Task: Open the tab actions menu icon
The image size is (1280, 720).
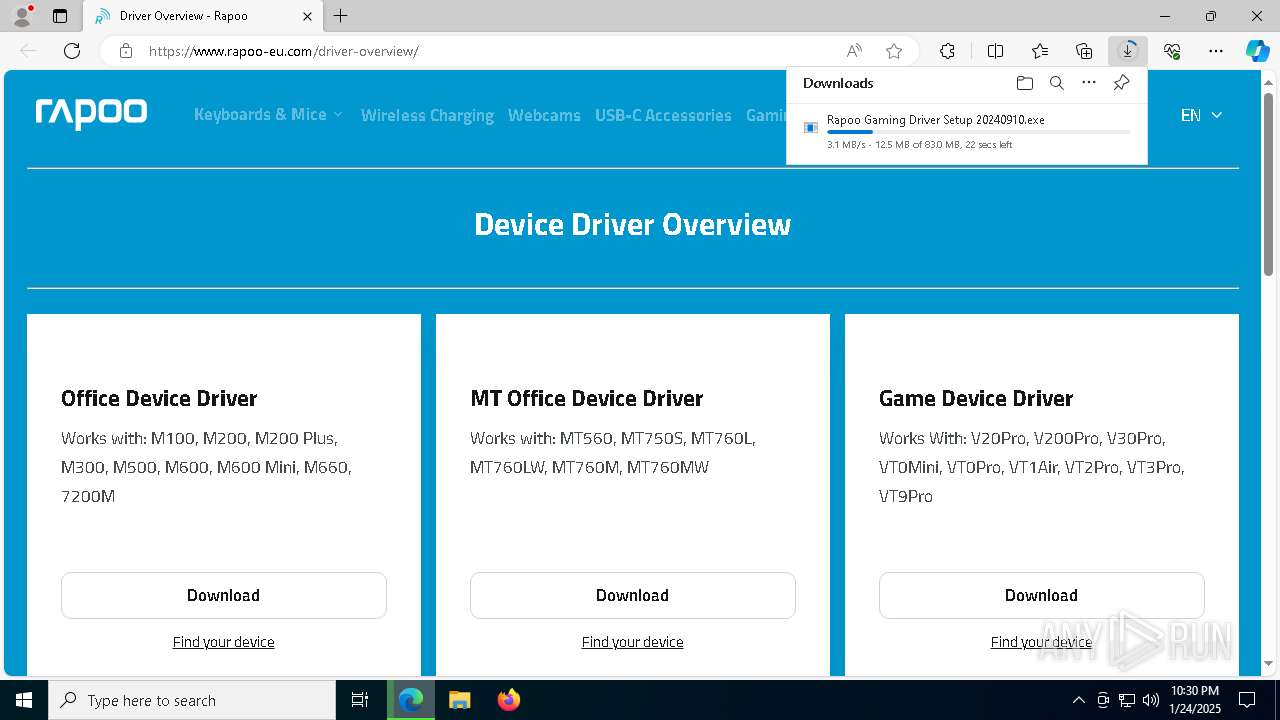Action: [60, 16]
